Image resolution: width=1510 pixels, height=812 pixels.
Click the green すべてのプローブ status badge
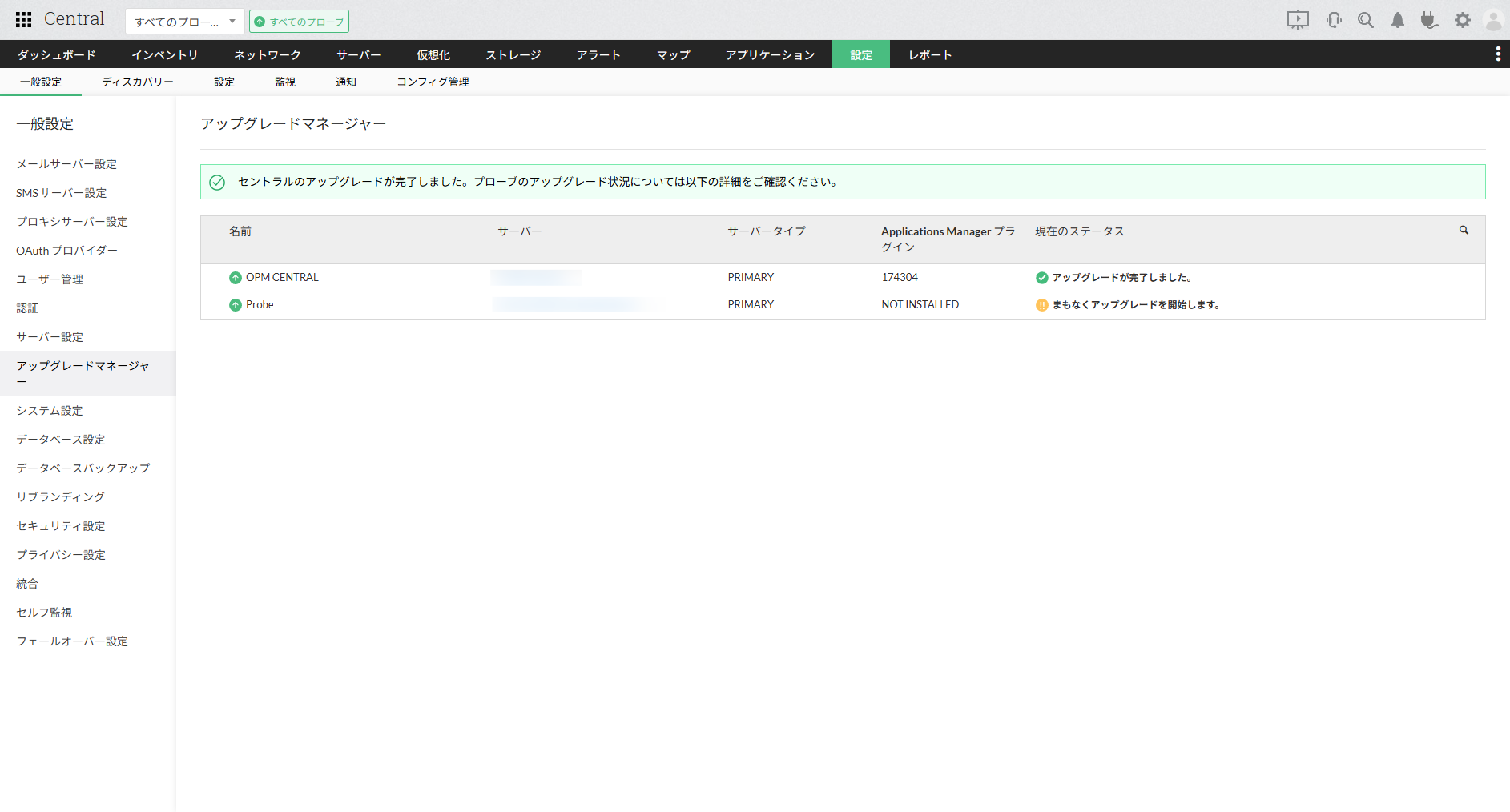(x=299, y=22)
